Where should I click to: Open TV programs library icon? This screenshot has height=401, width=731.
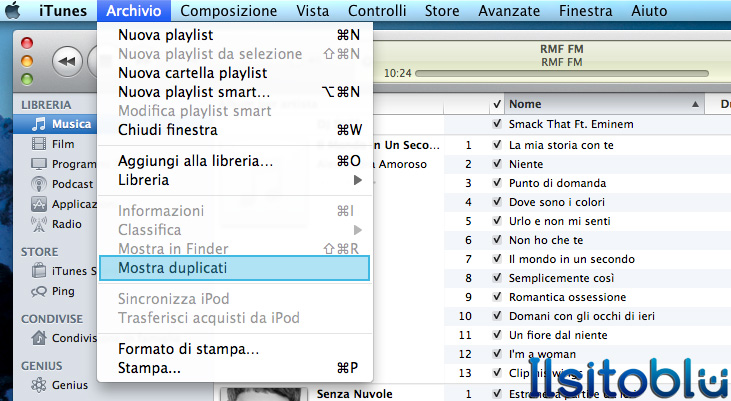click(x=39, y=164)
